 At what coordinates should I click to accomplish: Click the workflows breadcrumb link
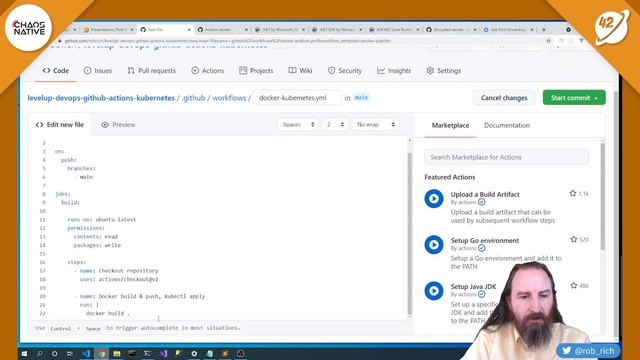coord(229,98)
